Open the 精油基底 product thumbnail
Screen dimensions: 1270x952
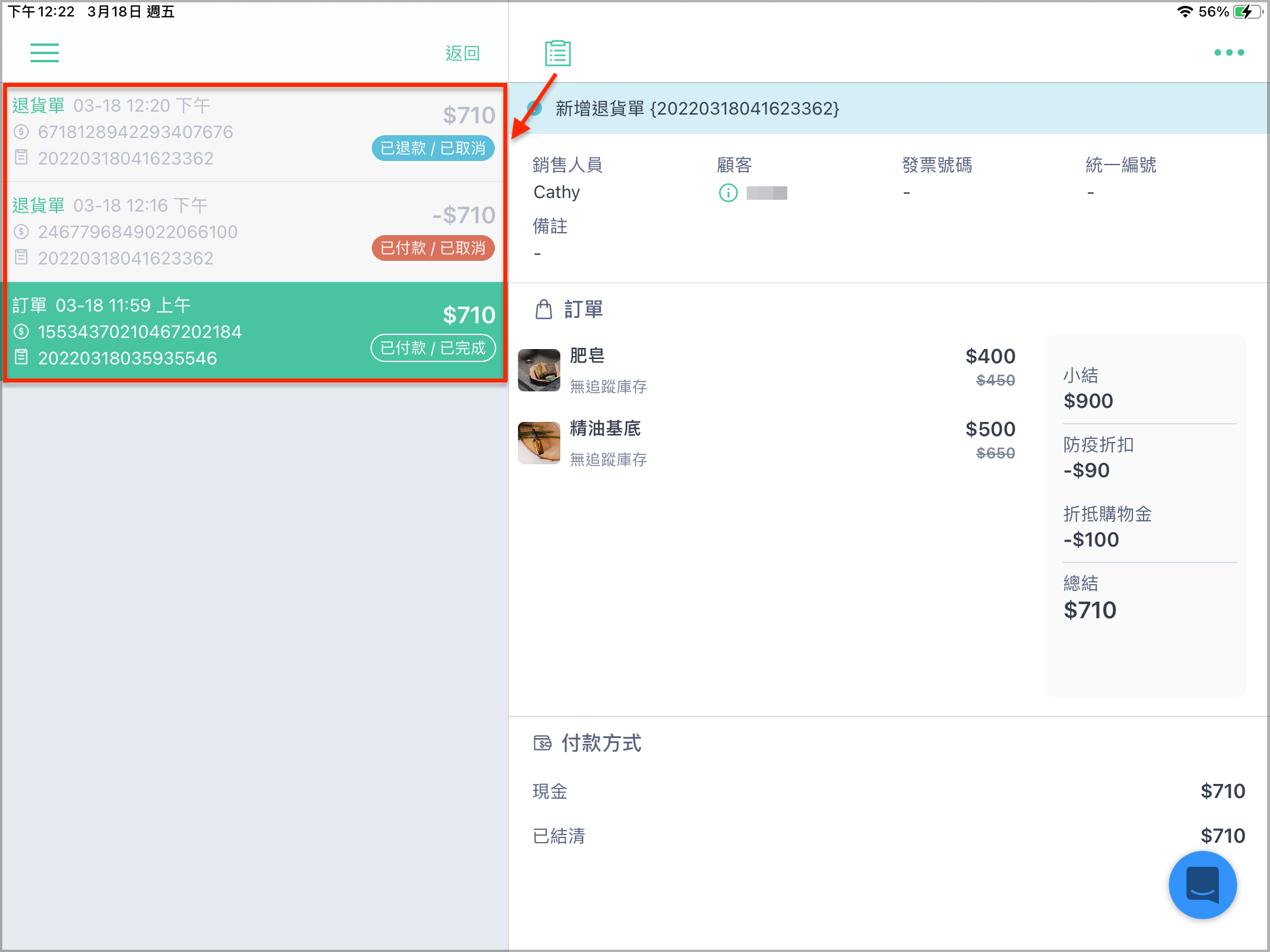coord(539,443)
